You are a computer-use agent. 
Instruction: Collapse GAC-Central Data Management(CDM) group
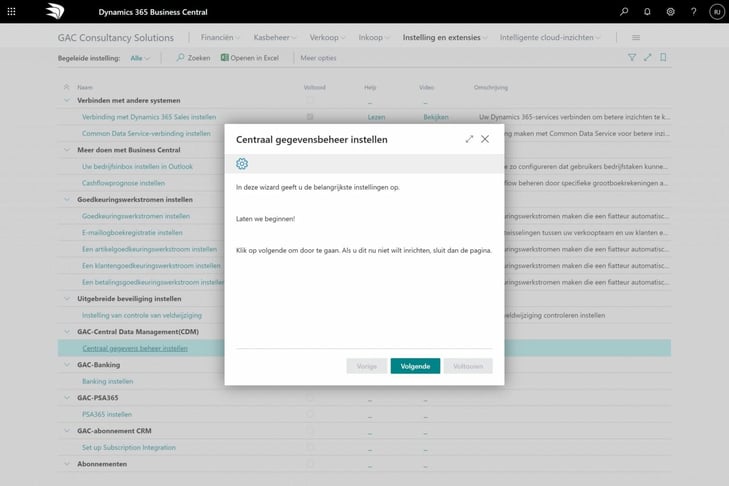click(x=66, y=332)
